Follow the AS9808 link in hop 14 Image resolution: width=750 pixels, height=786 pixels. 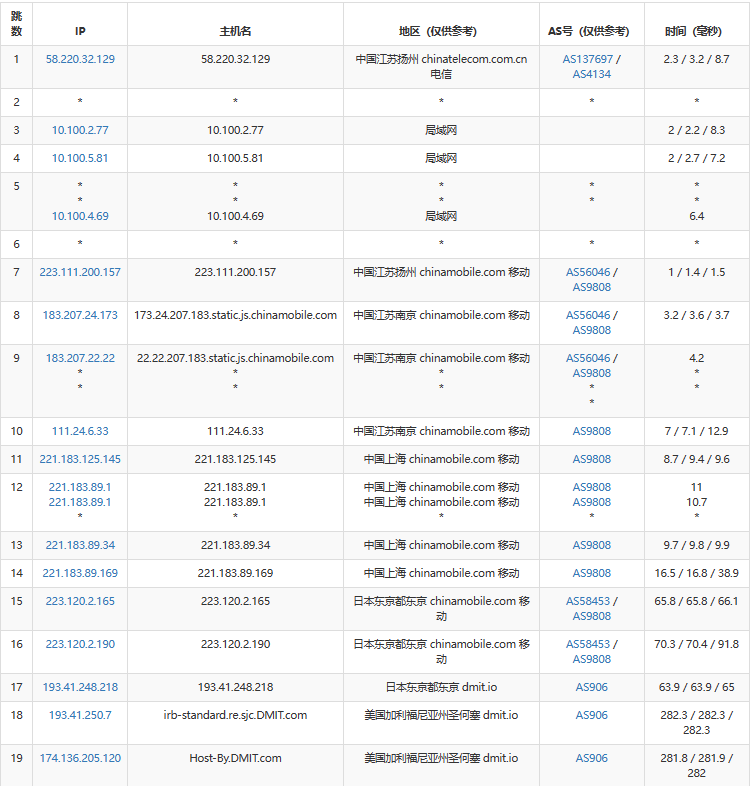[x=592, y=573]
